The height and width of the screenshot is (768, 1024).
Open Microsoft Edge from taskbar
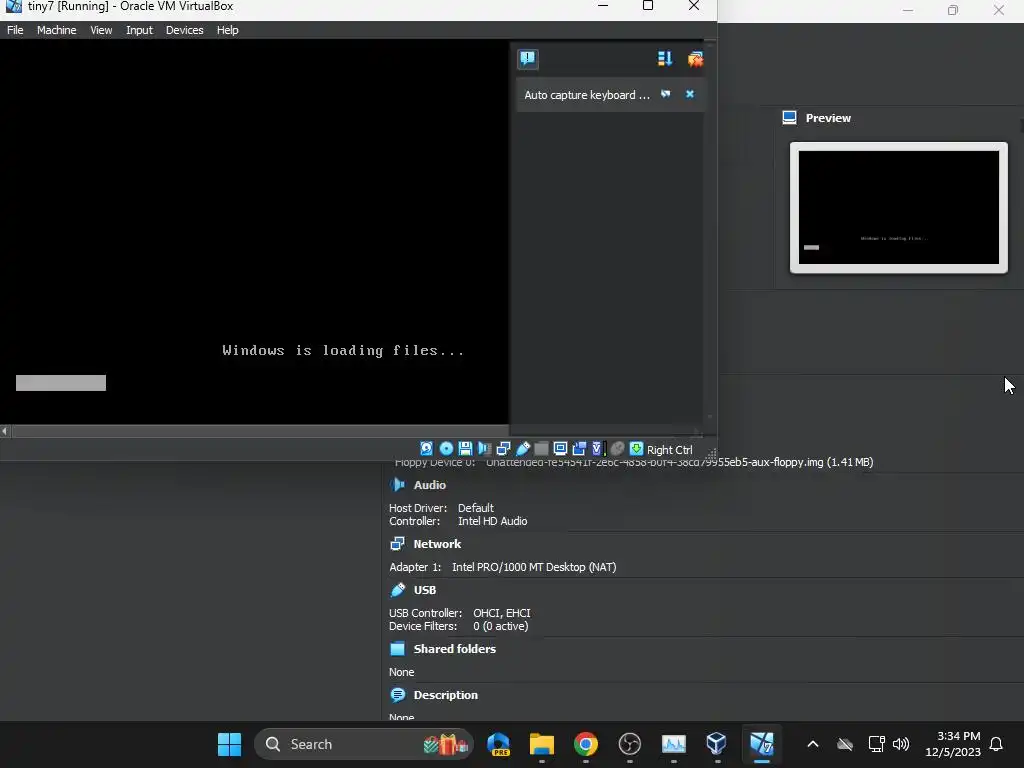(x=498, y=744)
